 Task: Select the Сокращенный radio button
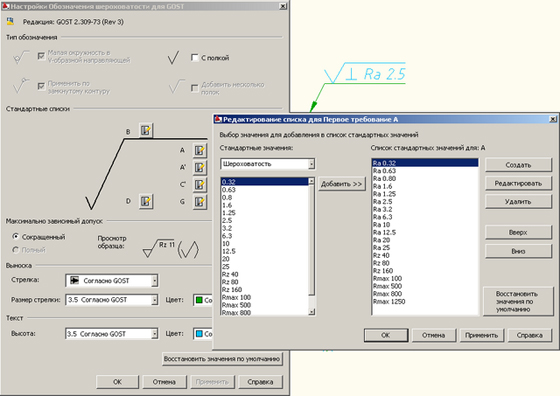(x=15, y=237)
